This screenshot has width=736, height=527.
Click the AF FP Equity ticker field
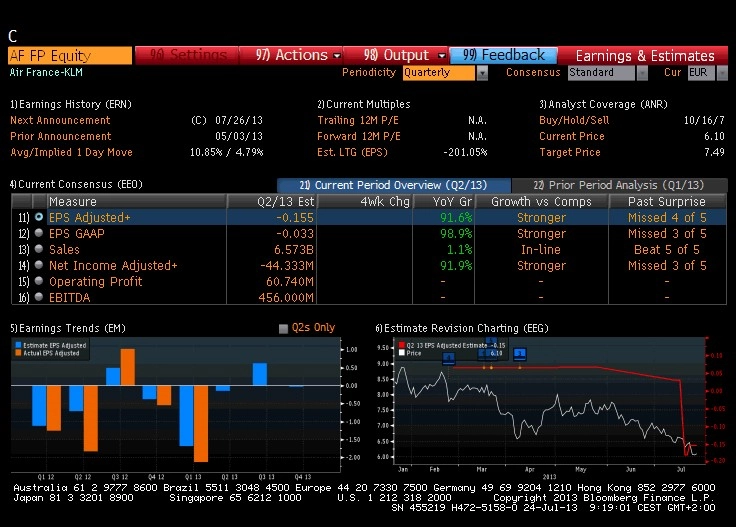coord(70,56)
